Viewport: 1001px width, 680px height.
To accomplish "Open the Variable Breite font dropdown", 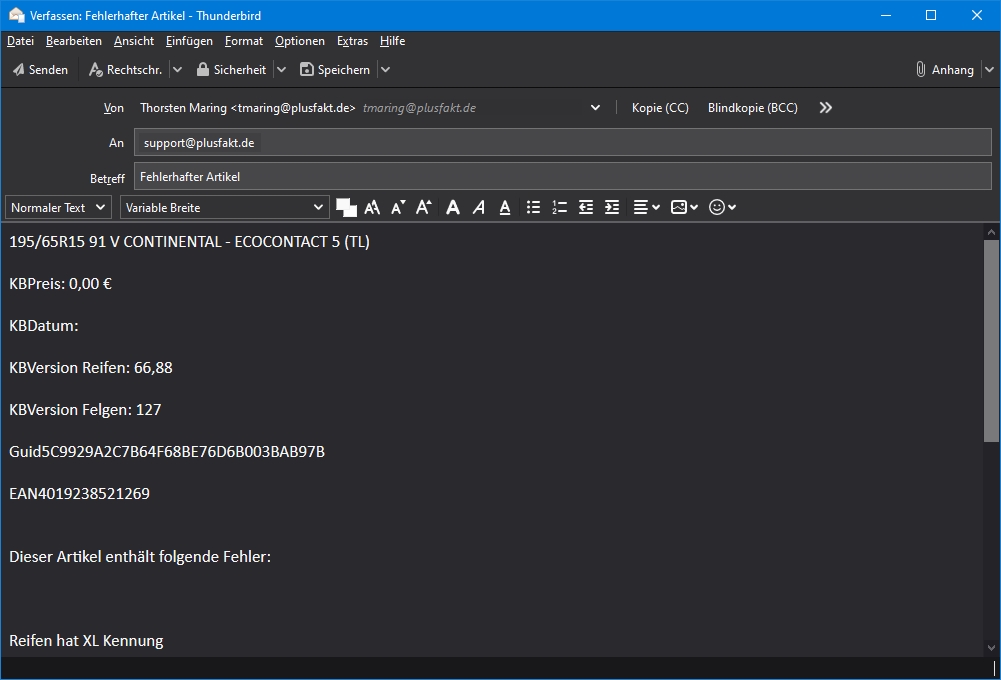I will tap(225, 208).
